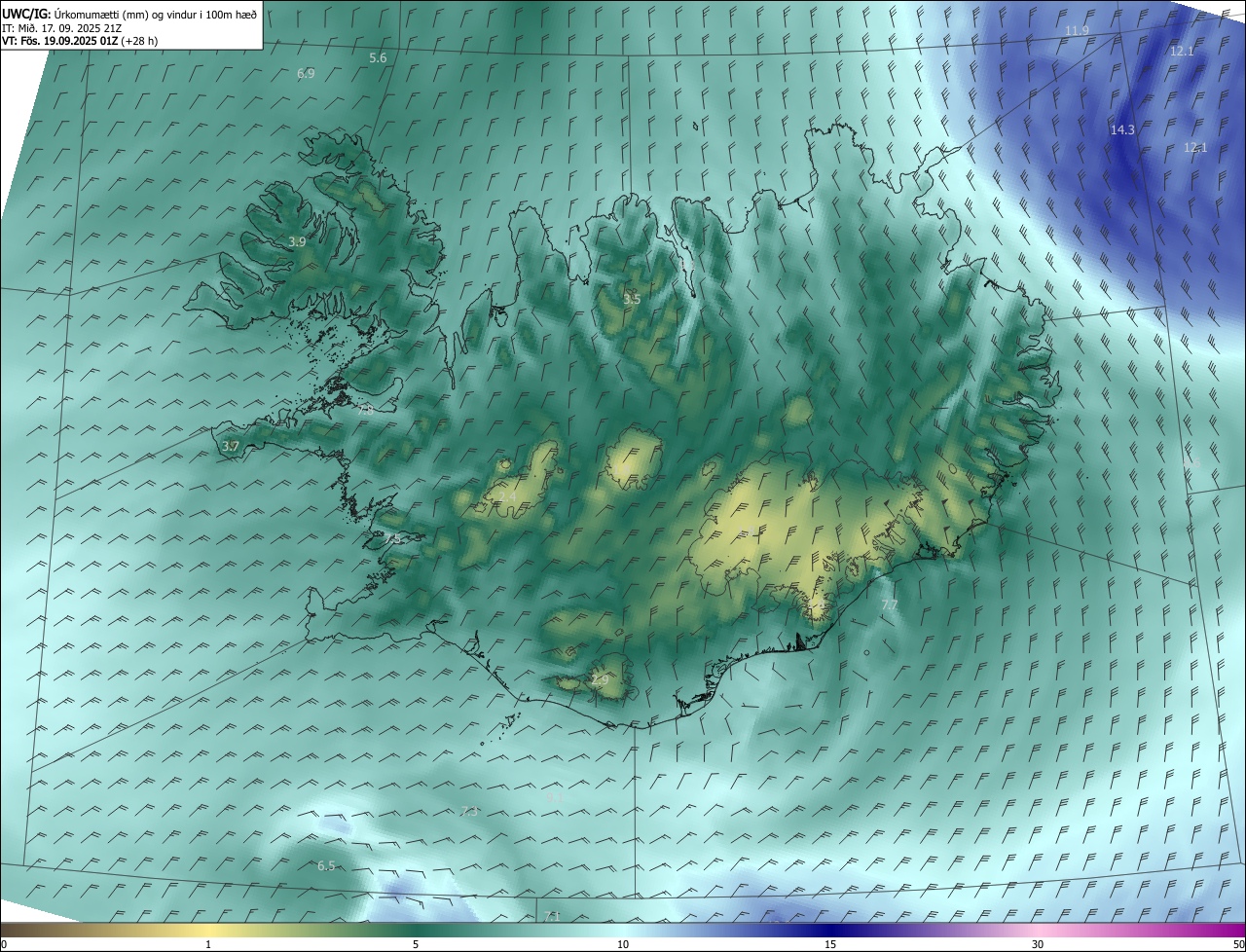Image resolution: width=1246 pixels, height=952 pixels.
Task: Click the '1' tick on the color scale
Action: tap(208, 945)
